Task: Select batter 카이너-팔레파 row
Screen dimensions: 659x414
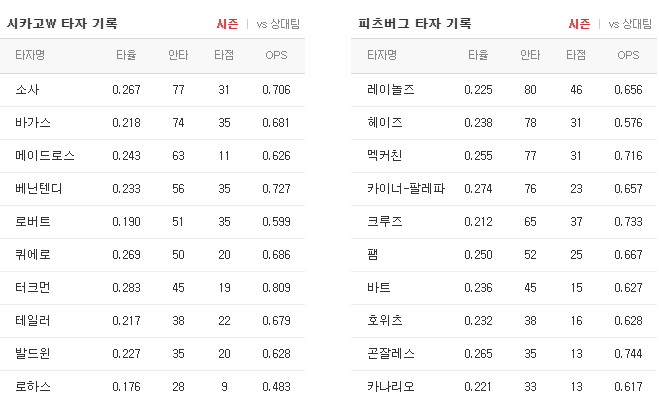Action: [x=504, y=189]
